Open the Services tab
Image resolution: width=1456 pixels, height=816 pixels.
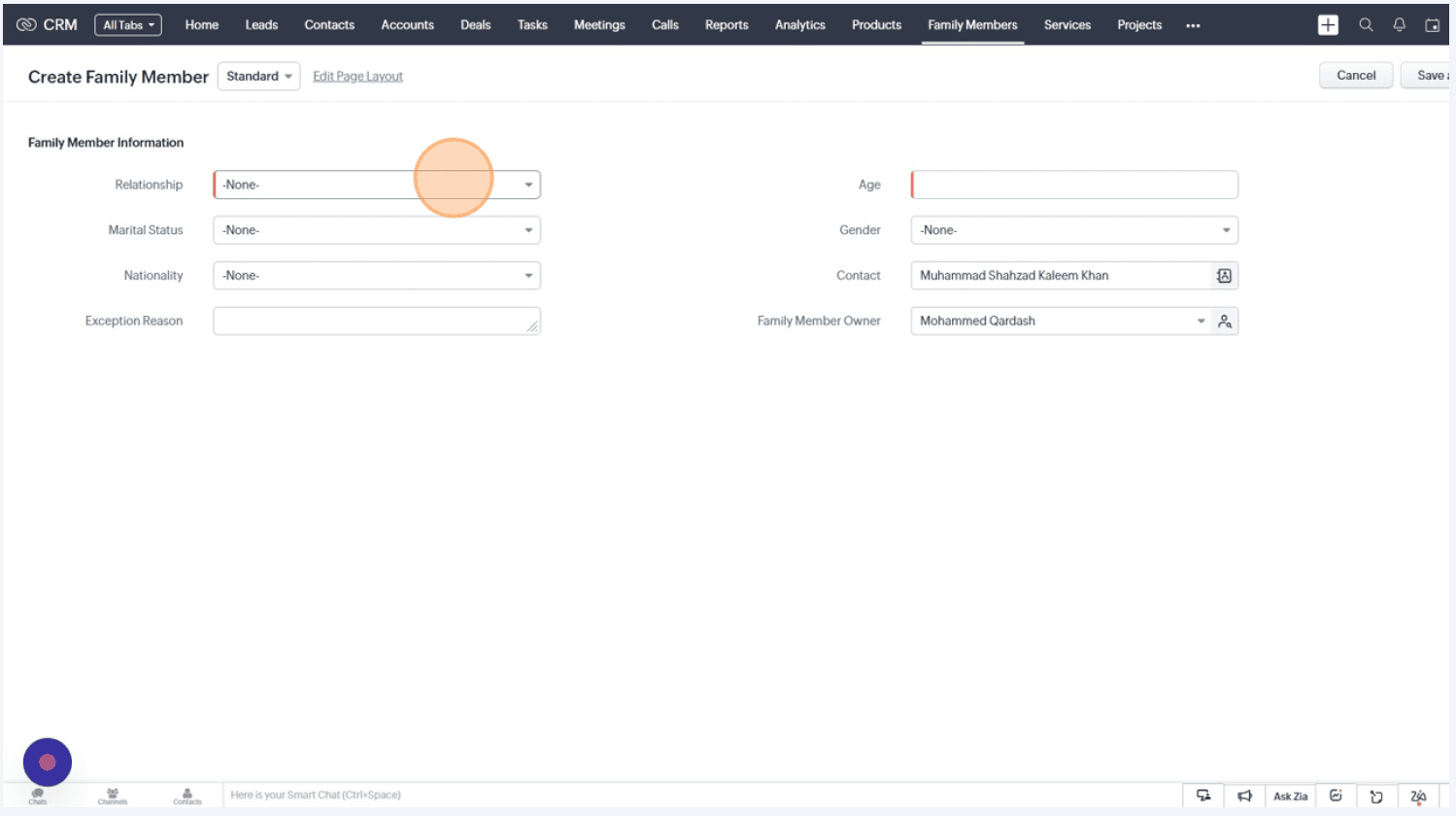pos(1067,25)
